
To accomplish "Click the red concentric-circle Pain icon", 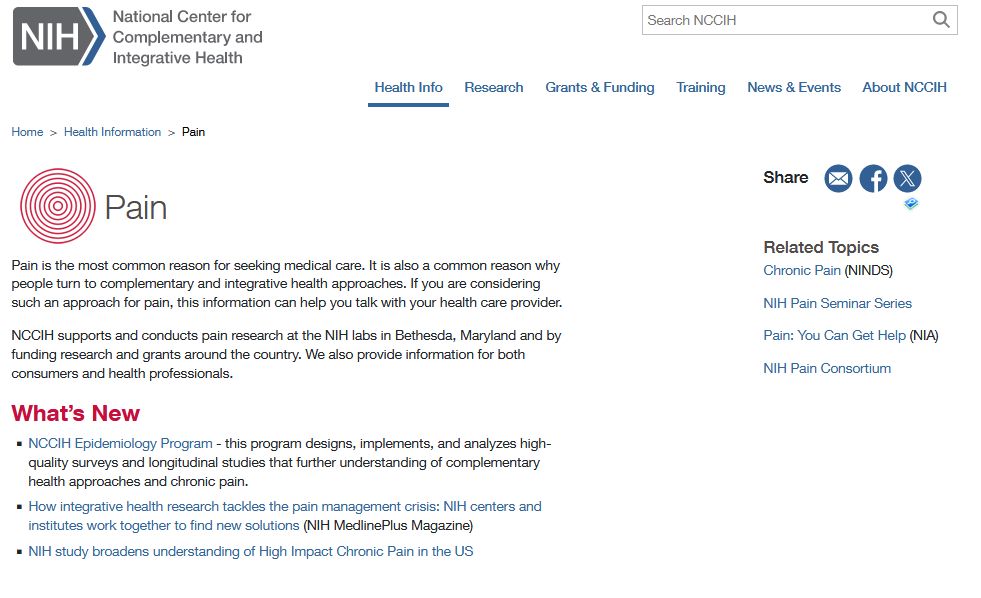I will [x=57, y=206].
